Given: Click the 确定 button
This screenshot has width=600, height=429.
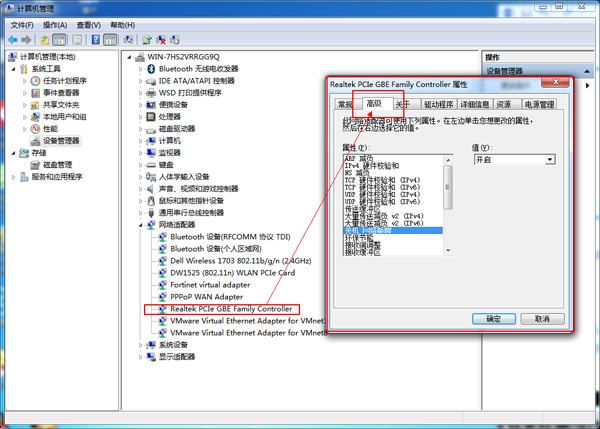Looking at the screenshot, I should [x=493, y=318].
